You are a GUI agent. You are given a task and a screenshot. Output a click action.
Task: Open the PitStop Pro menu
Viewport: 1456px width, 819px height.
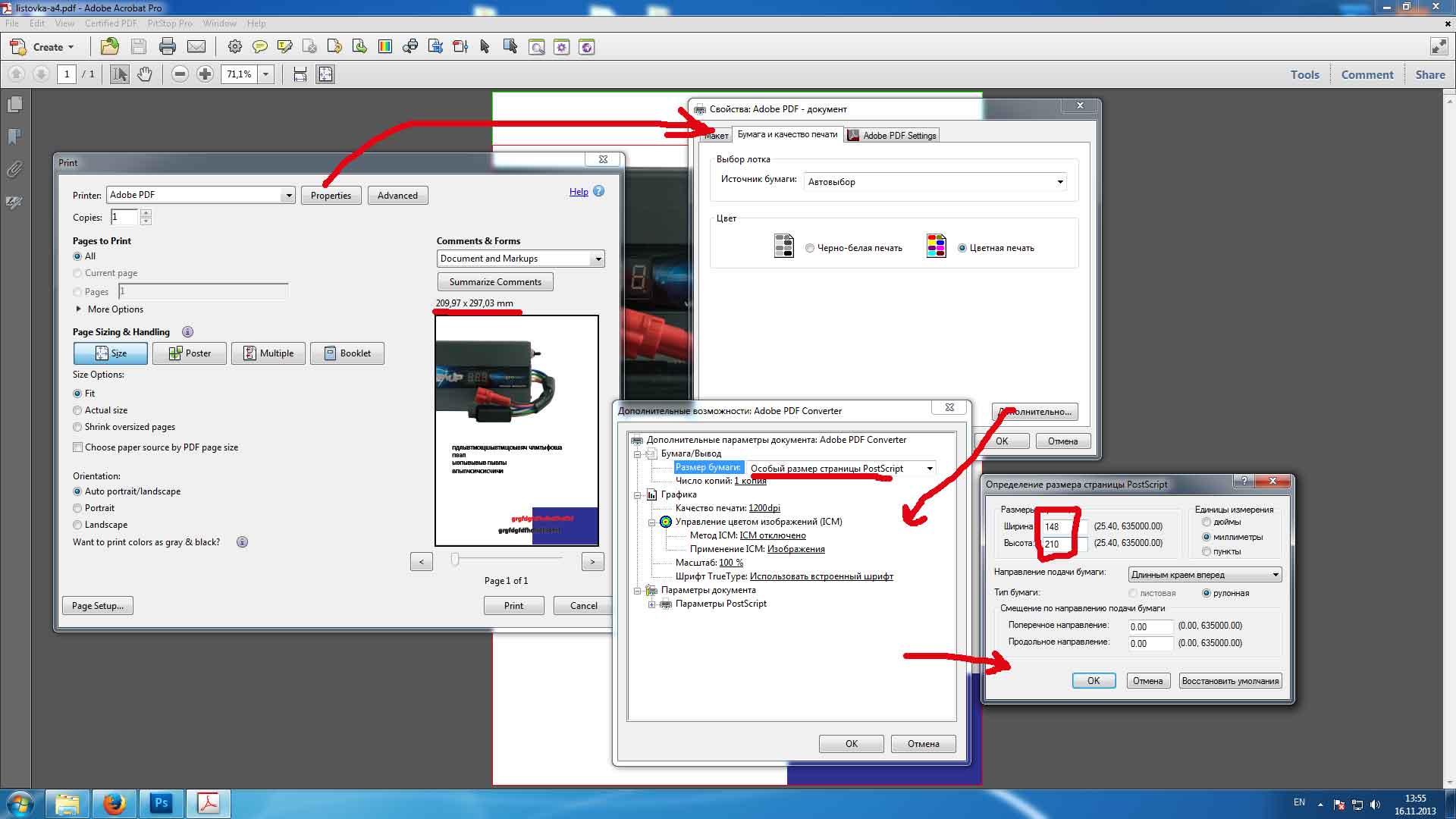[170, 24]
